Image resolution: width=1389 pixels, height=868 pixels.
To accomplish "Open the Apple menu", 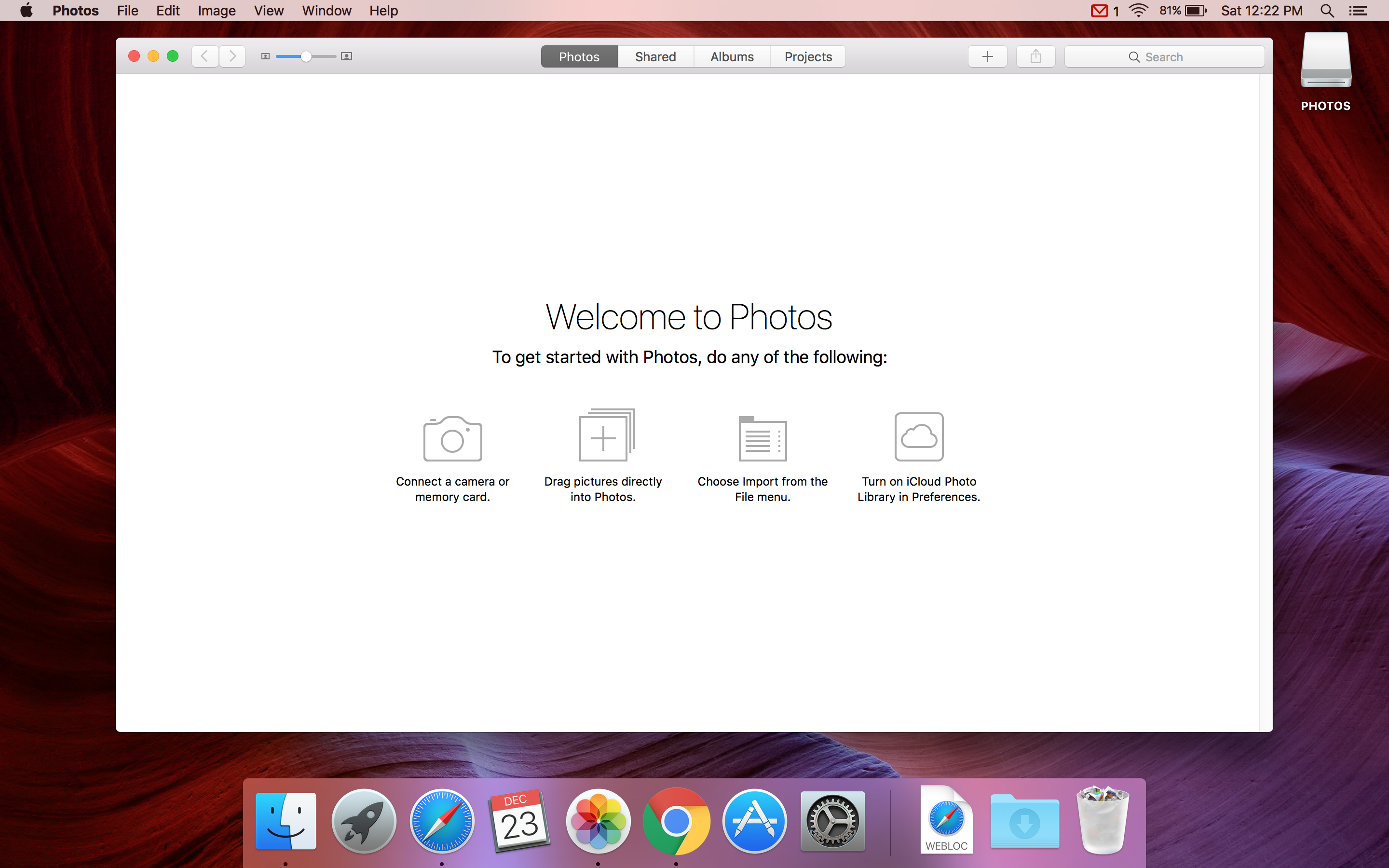I will coord(27,10).
